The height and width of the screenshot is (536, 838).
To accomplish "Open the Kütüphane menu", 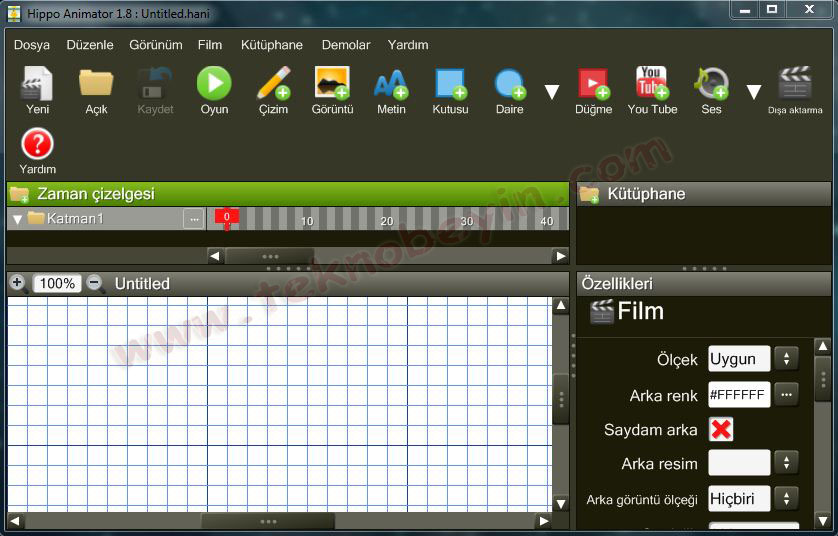I will point(271,45).
